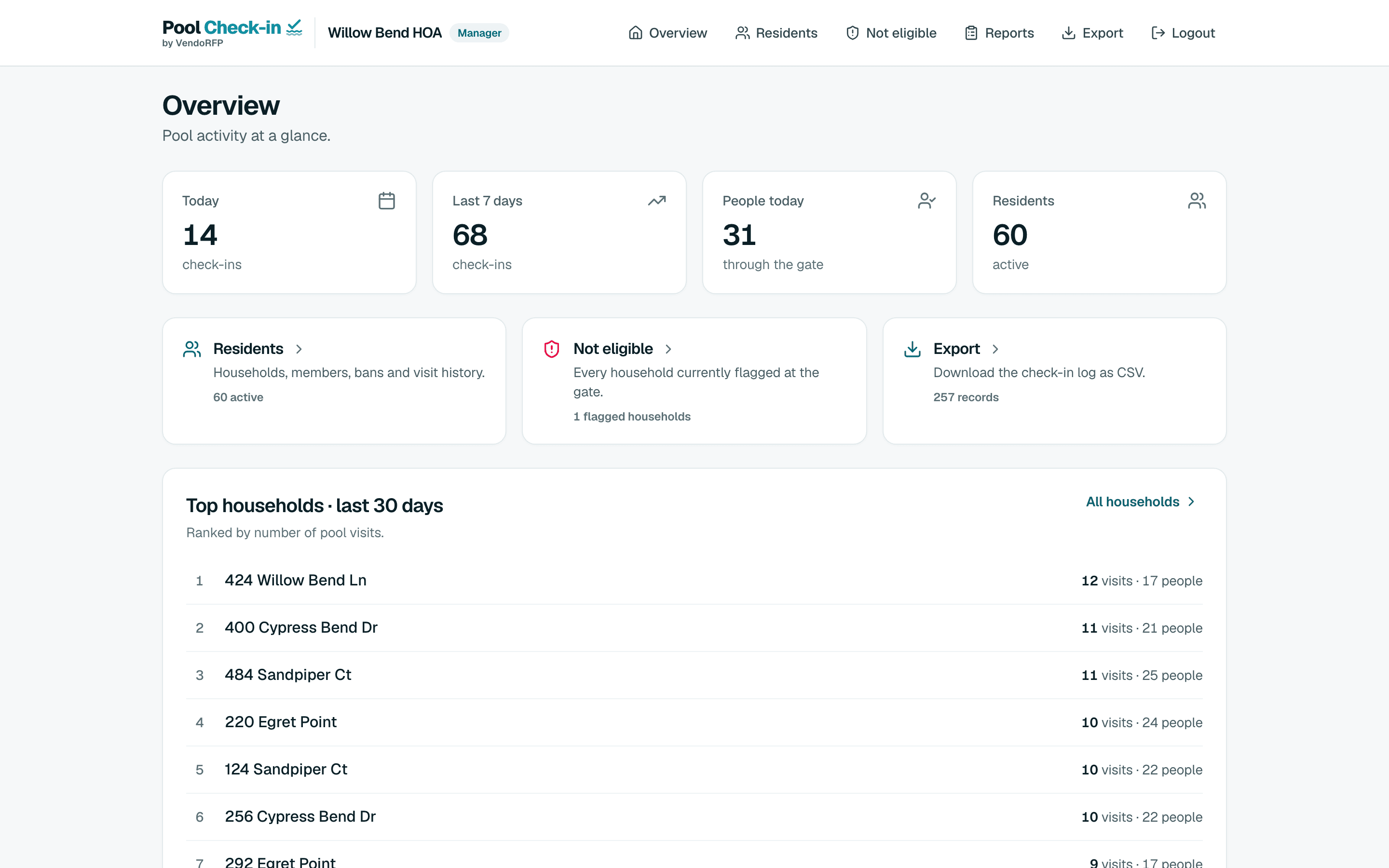Viewport: 1389px width, 868px height.
Task: Click the Willow Bend HOA name
Action: (384, 33)
